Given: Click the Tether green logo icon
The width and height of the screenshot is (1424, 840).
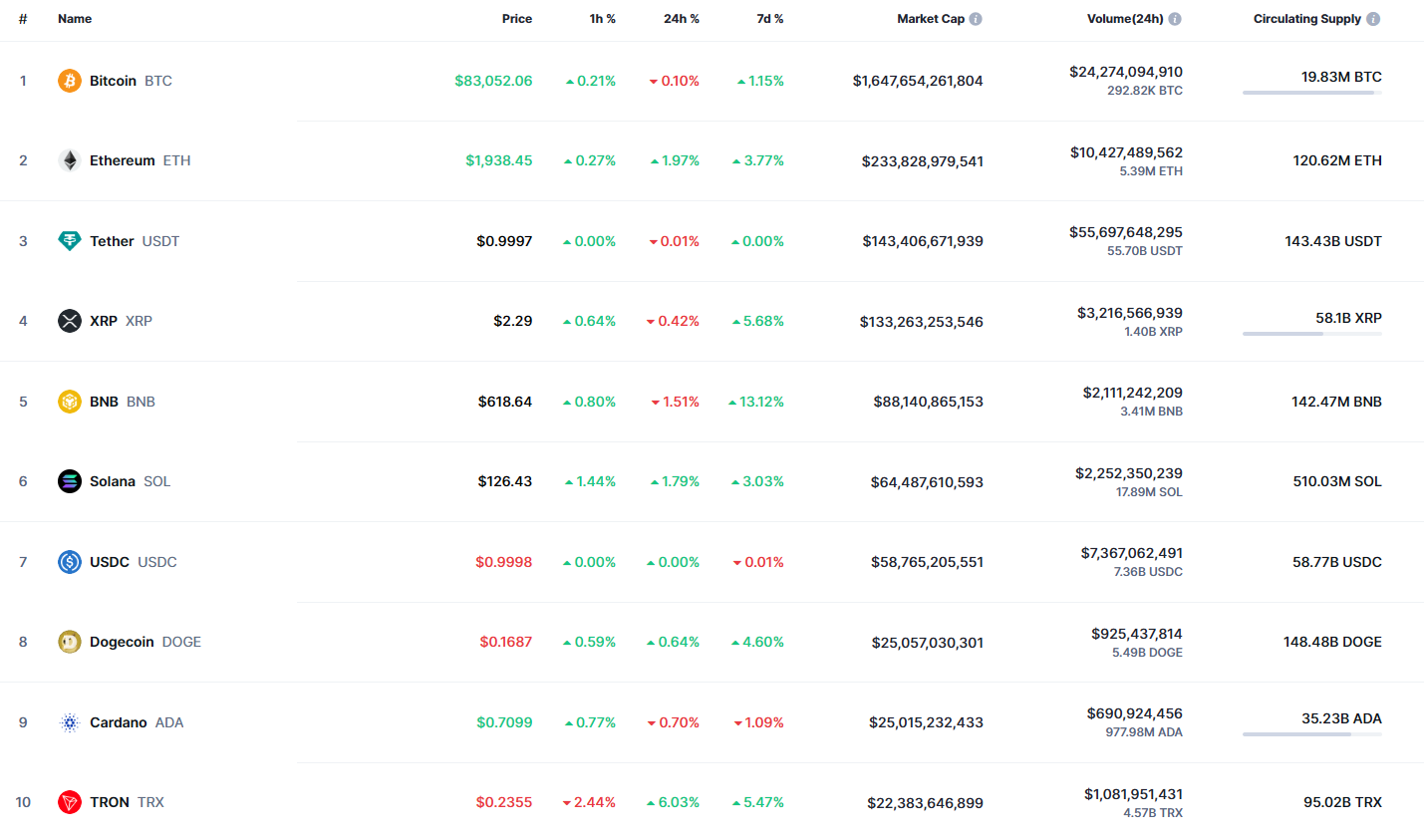Looking at the screenshot, I should (x=69, y=241).
